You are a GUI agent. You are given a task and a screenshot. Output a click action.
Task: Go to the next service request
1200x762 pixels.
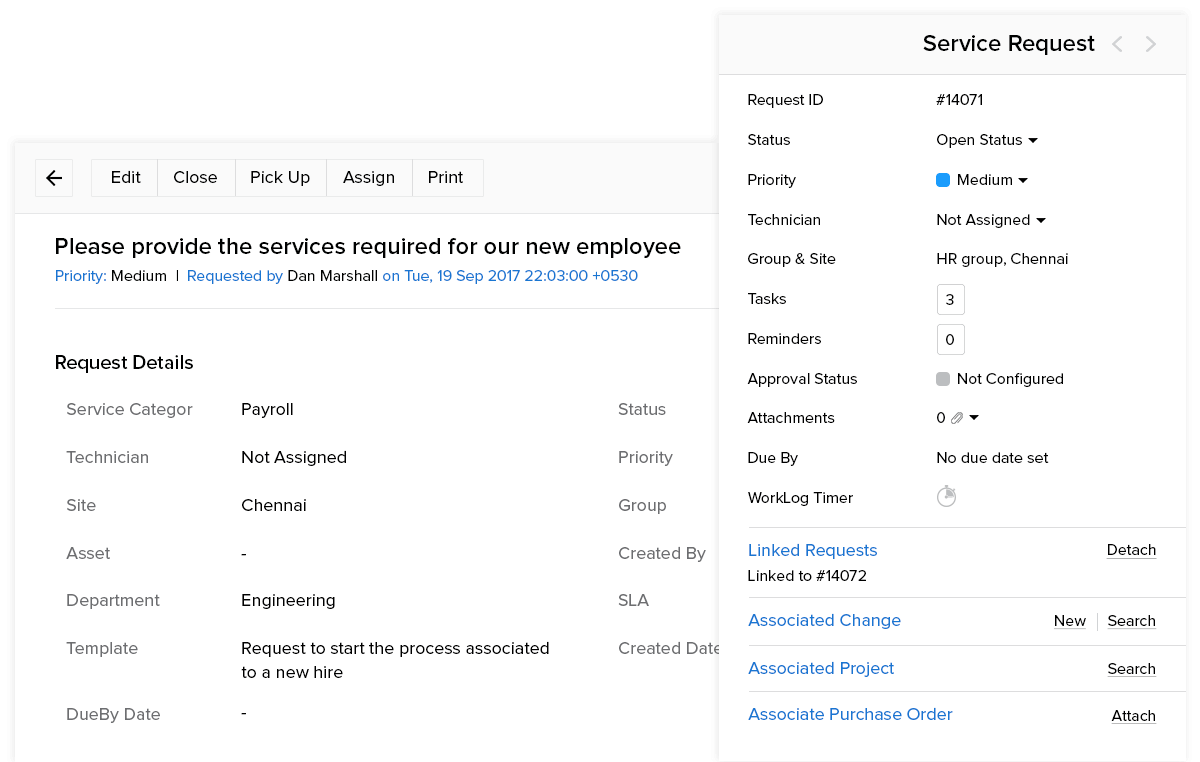pos(1151,44)
